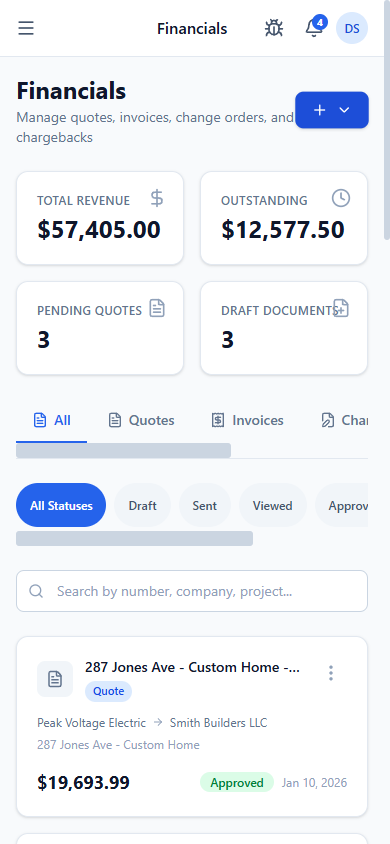Click the tabs horizontal scrollbar

tap(123, 451)
